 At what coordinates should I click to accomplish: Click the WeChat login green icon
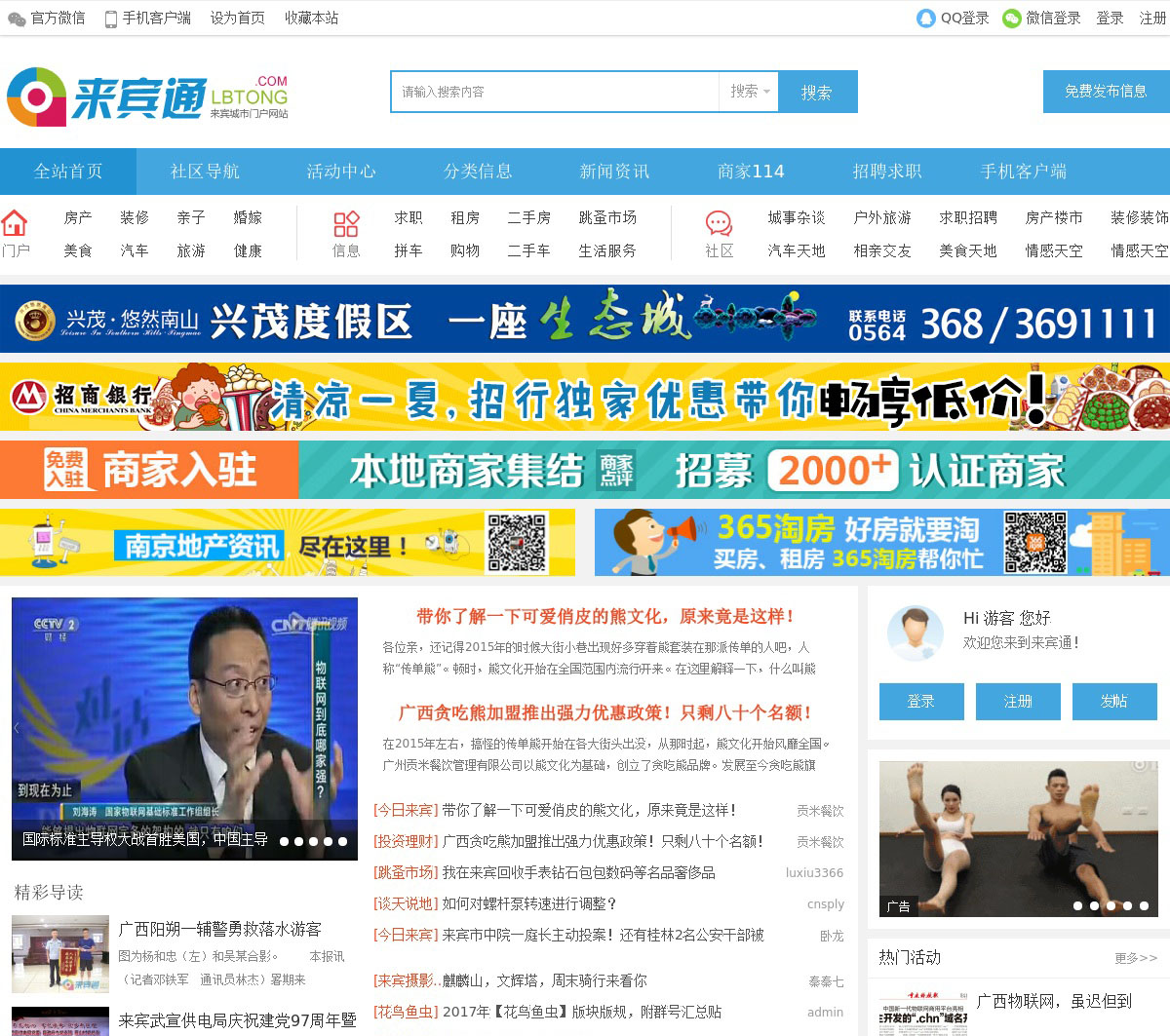(1012, 19)
